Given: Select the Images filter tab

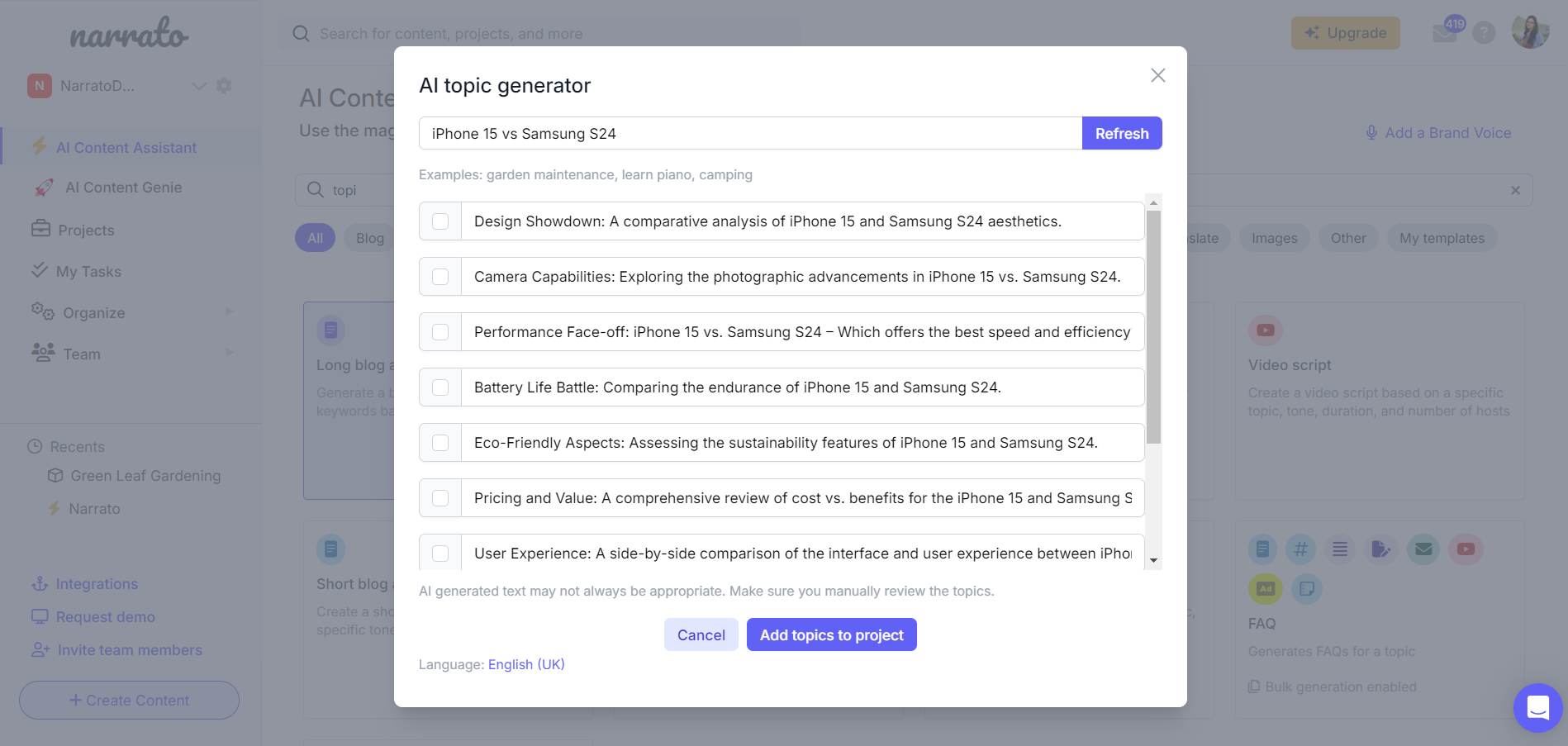Looking at the screenshot, I should point(1274,238).
